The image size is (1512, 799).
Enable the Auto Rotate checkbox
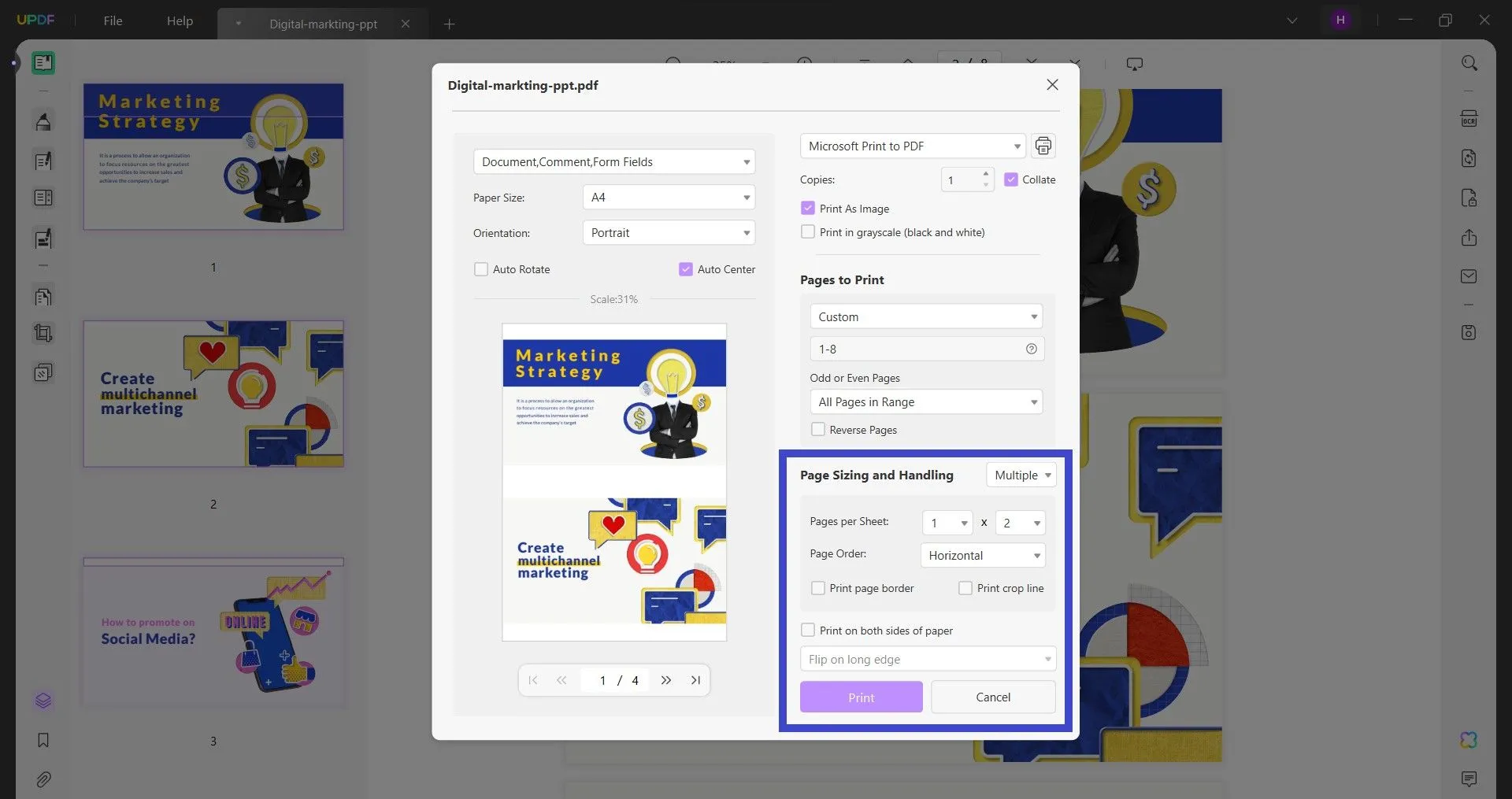pyautogui.click(x=481, y=269)
